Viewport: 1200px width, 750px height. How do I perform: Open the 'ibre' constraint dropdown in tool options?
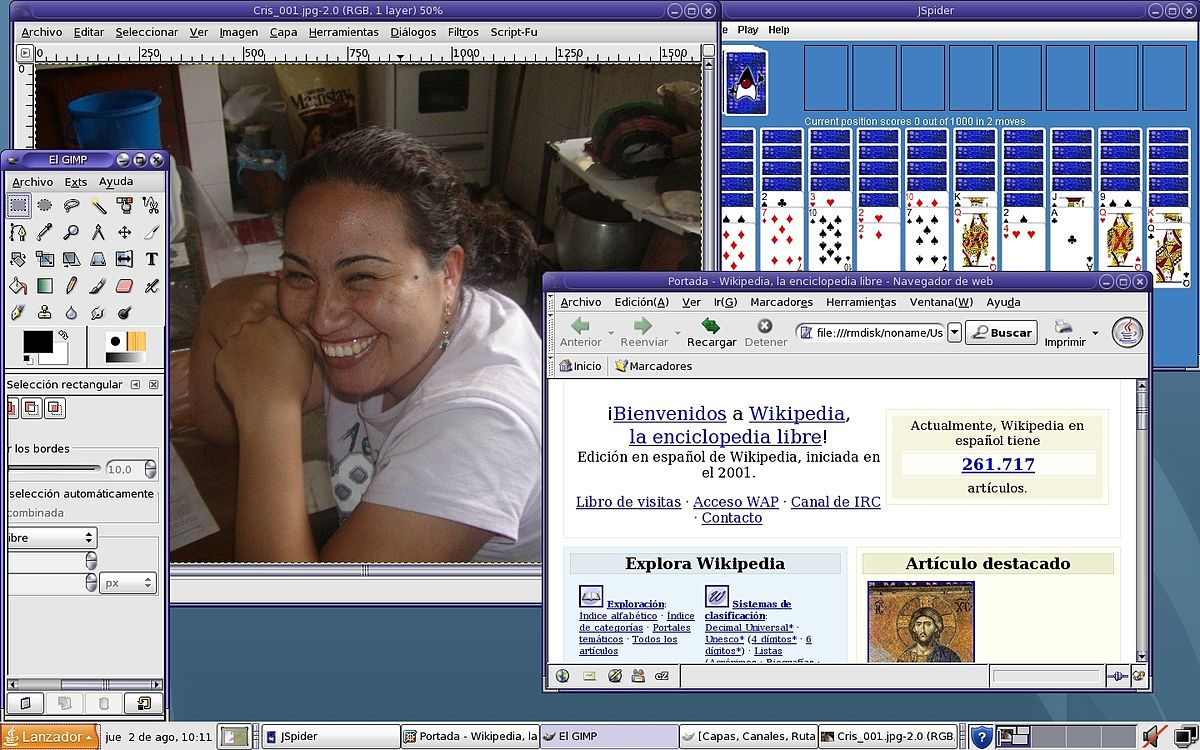(50, 538)
